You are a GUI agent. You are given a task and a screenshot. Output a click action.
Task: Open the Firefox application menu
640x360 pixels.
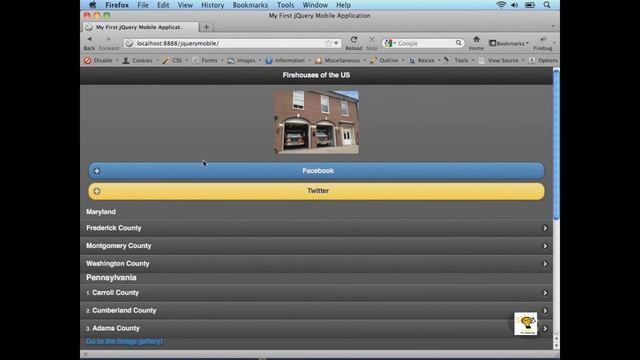coord(117,5)
